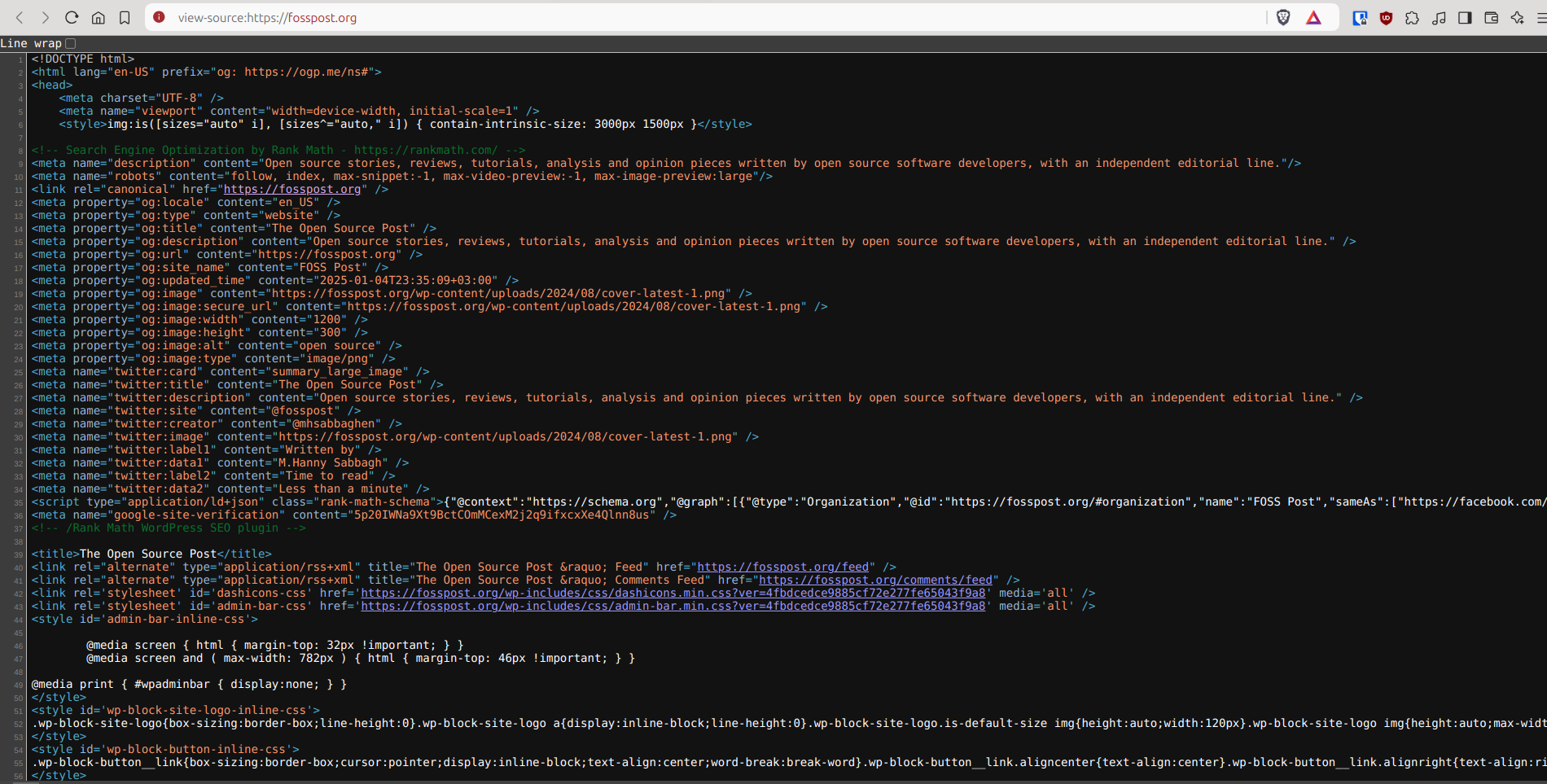Image resolution: width=1547 pixels, height=784 pixels.
Task: Enable the Line wrap checkbox
Action: click(x=71, y=43)
